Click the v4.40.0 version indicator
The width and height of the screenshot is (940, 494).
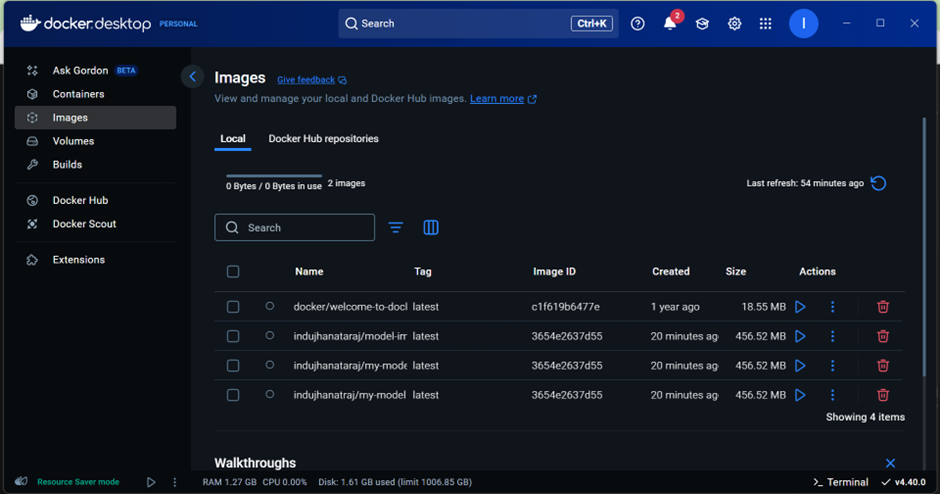tap(903, 482)
